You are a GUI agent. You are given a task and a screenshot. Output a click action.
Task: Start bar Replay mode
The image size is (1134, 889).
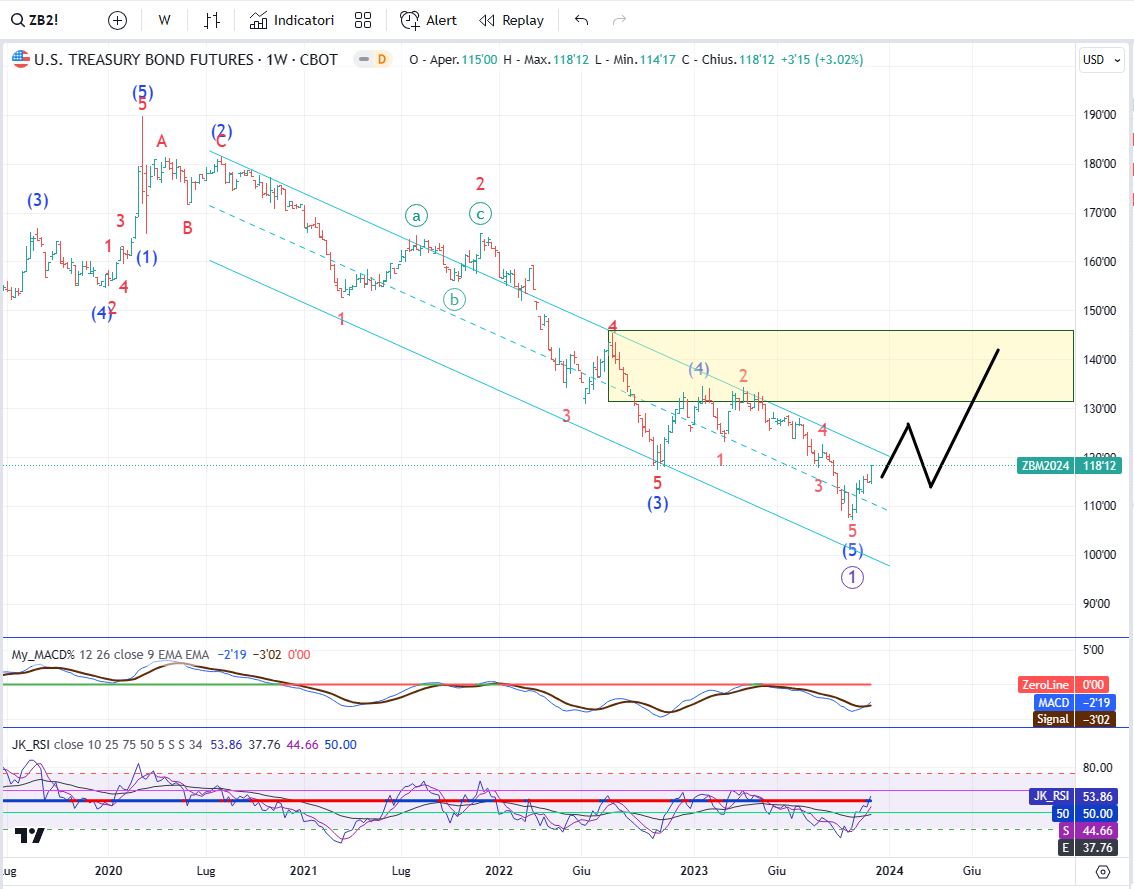pyautogui.click(x=511, y=20)
